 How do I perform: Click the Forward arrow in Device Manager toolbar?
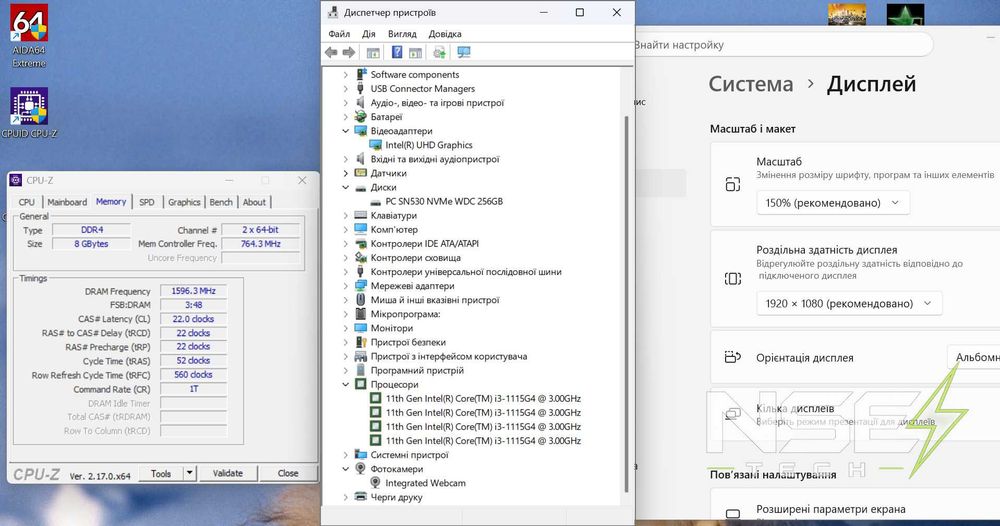coord(348,52)
